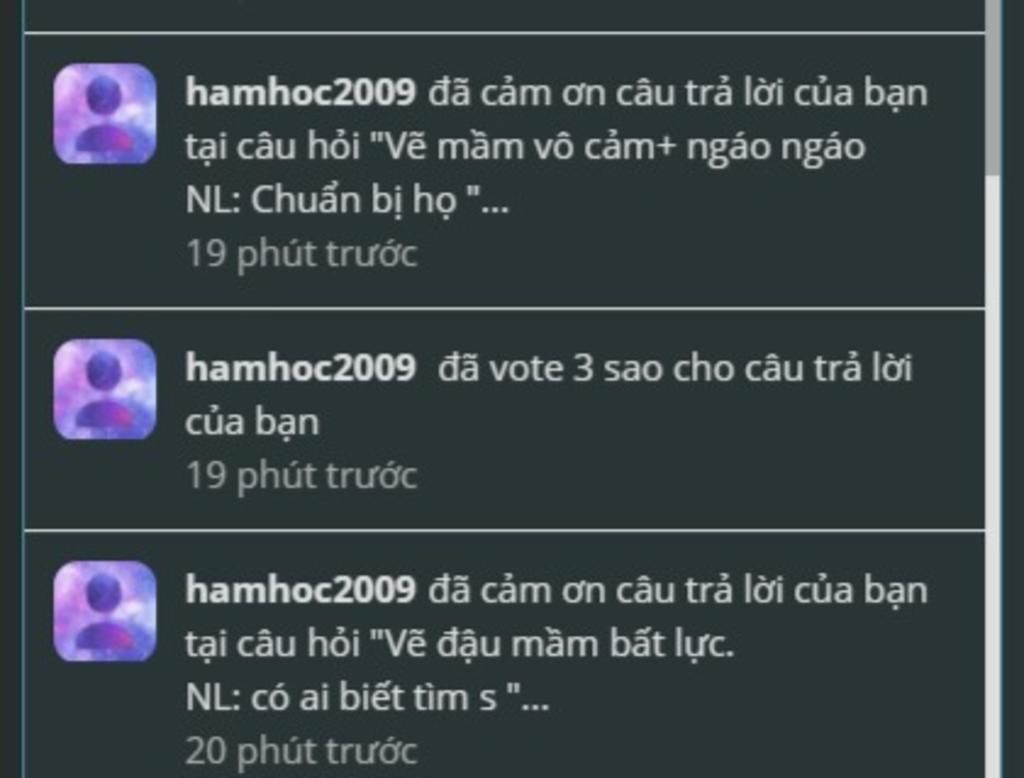Image resolution: width=1024 pixels, height=778 pixels.
Task: Open question "Vẽ mầm vô cảm+ ngáo ngáo"
Action: 618,146
